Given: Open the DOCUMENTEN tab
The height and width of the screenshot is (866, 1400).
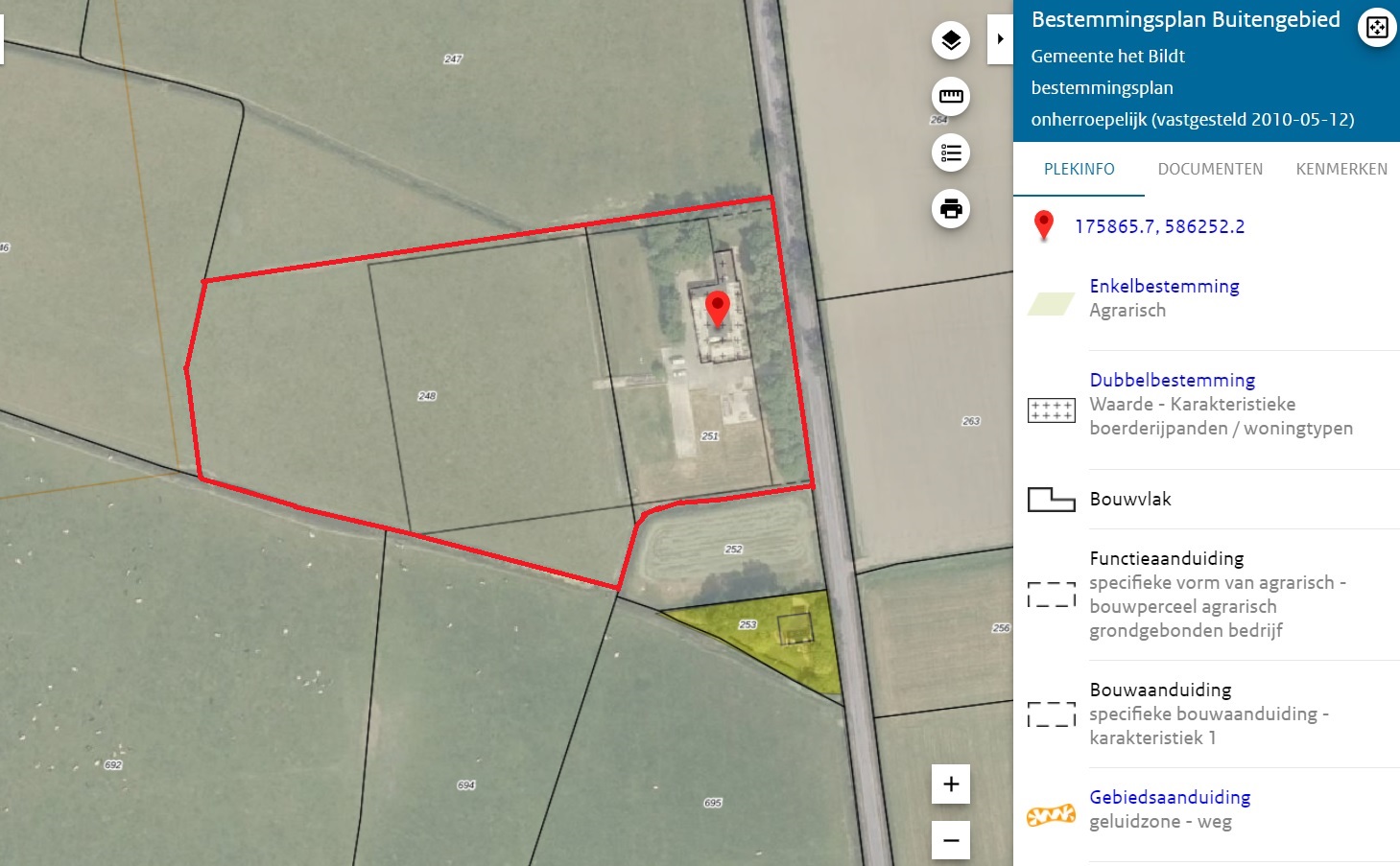Looking at the screenshot, I should 1210,169.
